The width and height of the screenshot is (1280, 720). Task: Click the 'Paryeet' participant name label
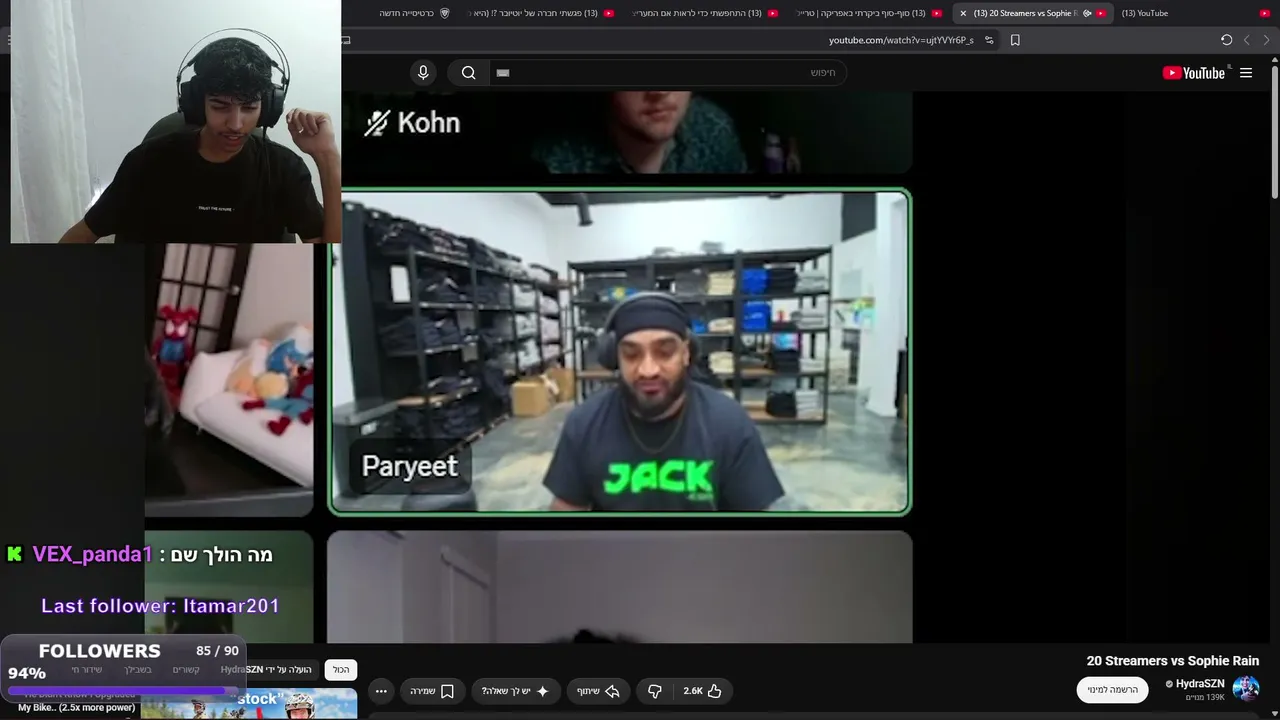coord(410,466)
